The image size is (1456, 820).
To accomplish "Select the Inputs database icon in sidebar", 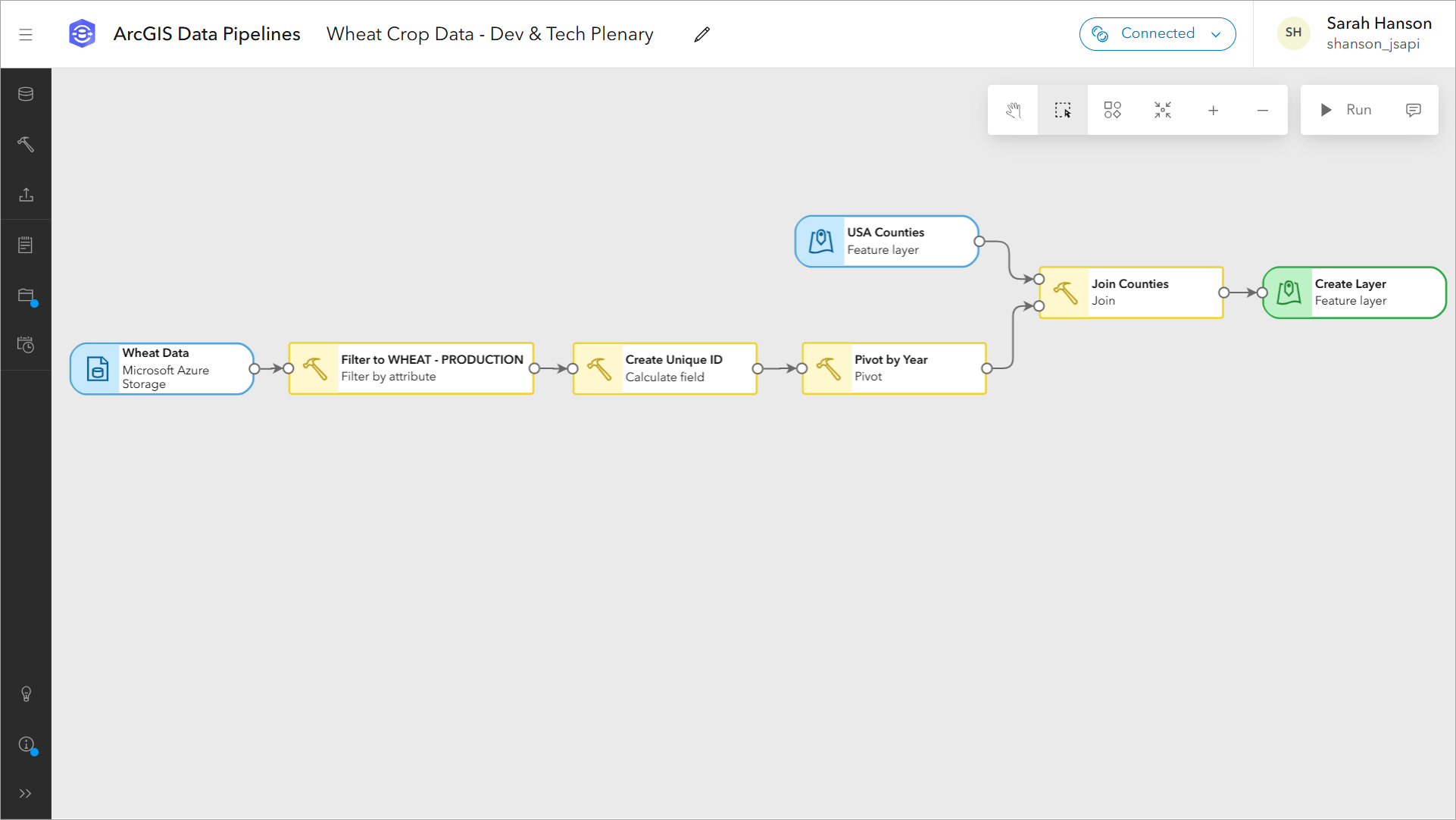I will (x=26, y=94).
